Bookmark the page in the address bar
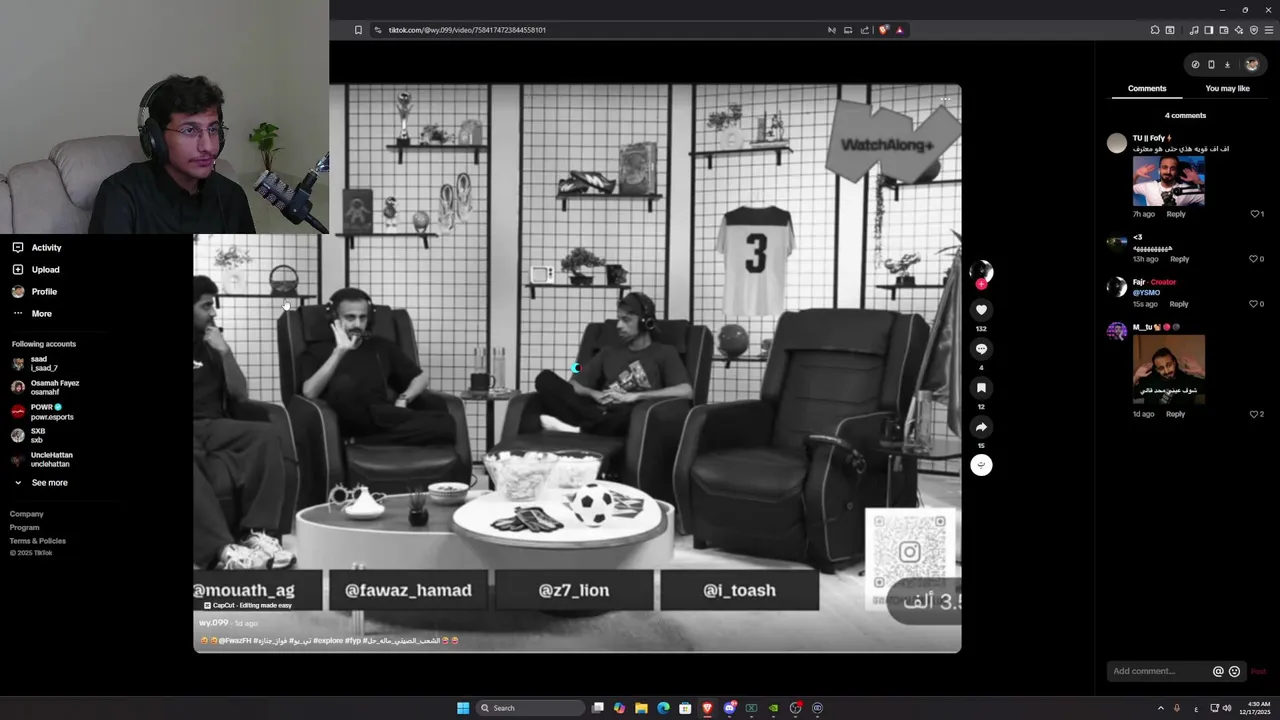This screenshot has height=720, width=1280. tap(358, 30)
